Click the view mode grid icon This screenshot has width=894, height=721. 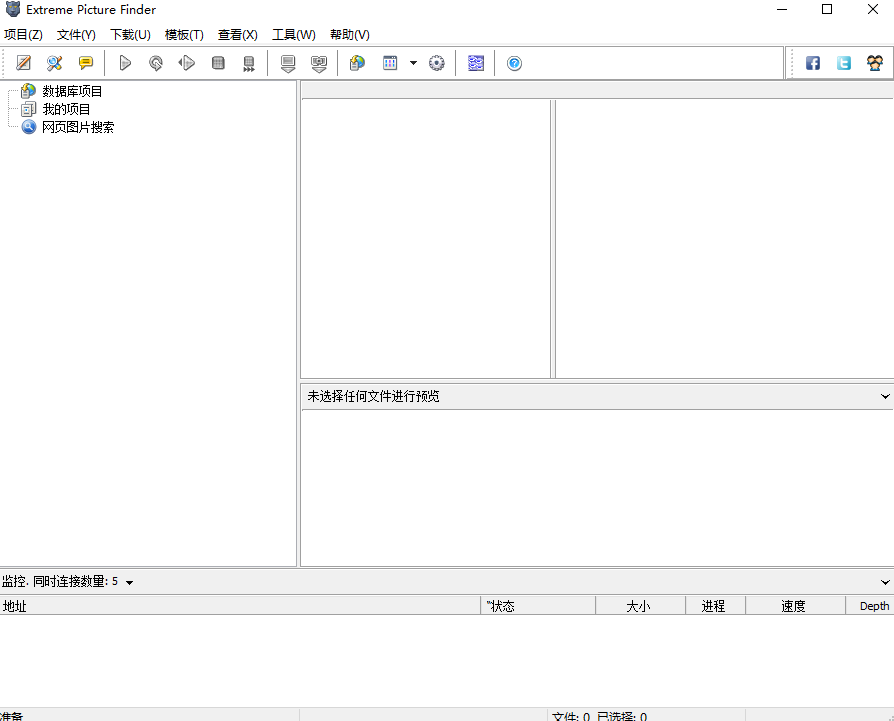pyautogui.click(x=390, y=63)
